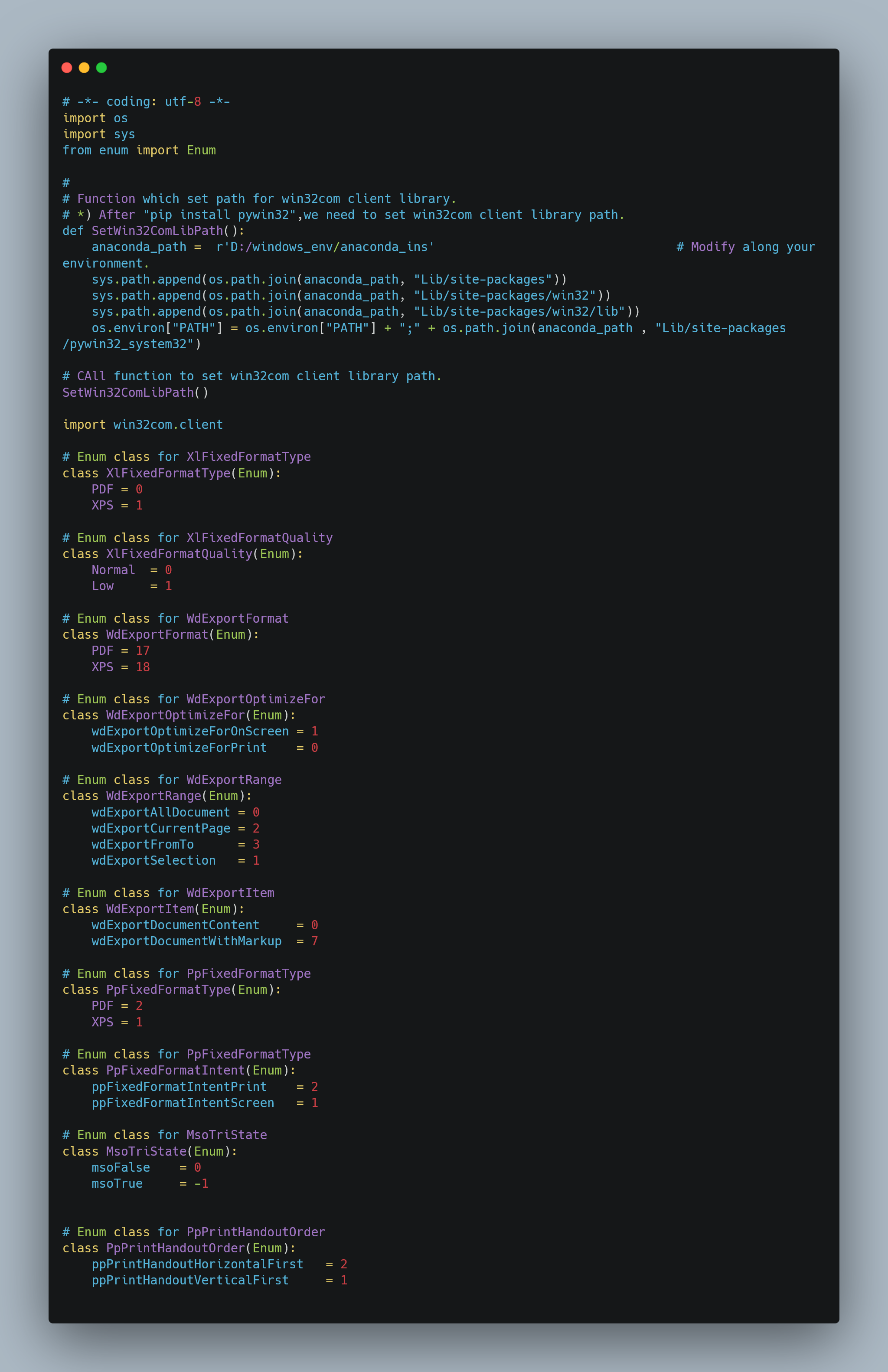Click the red close dot
The width and height of the screenshot is (888, 1372).
(67, 68)
